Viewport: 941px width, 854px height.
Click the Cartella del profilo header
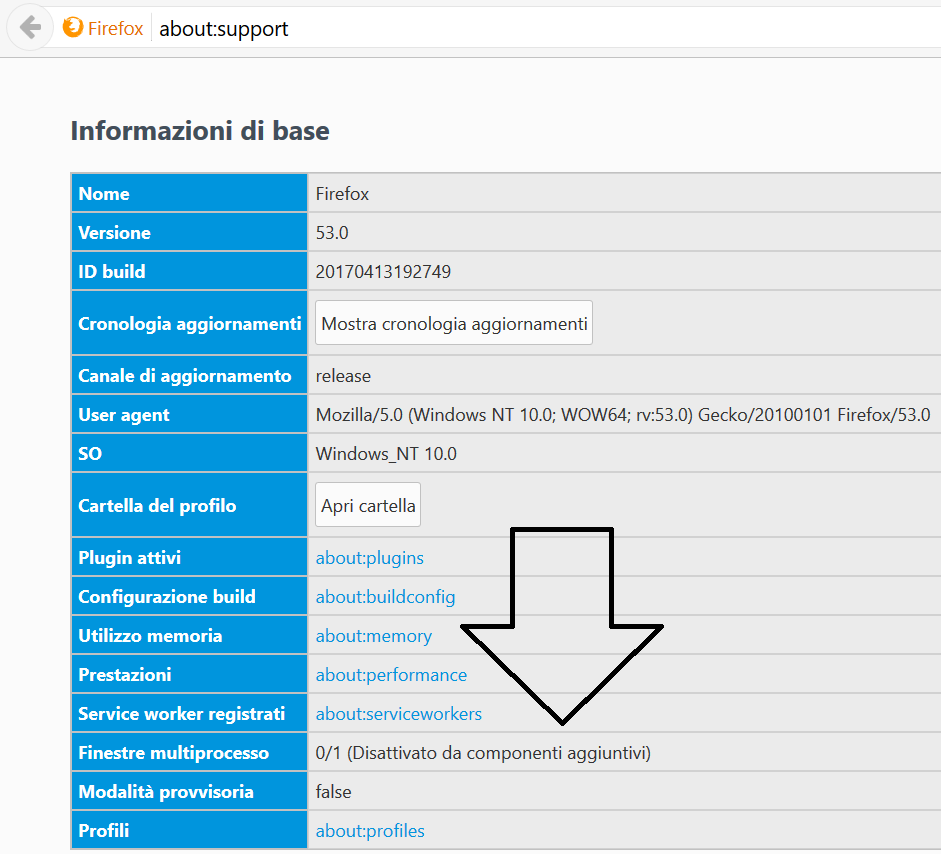[x=189, y=505]
